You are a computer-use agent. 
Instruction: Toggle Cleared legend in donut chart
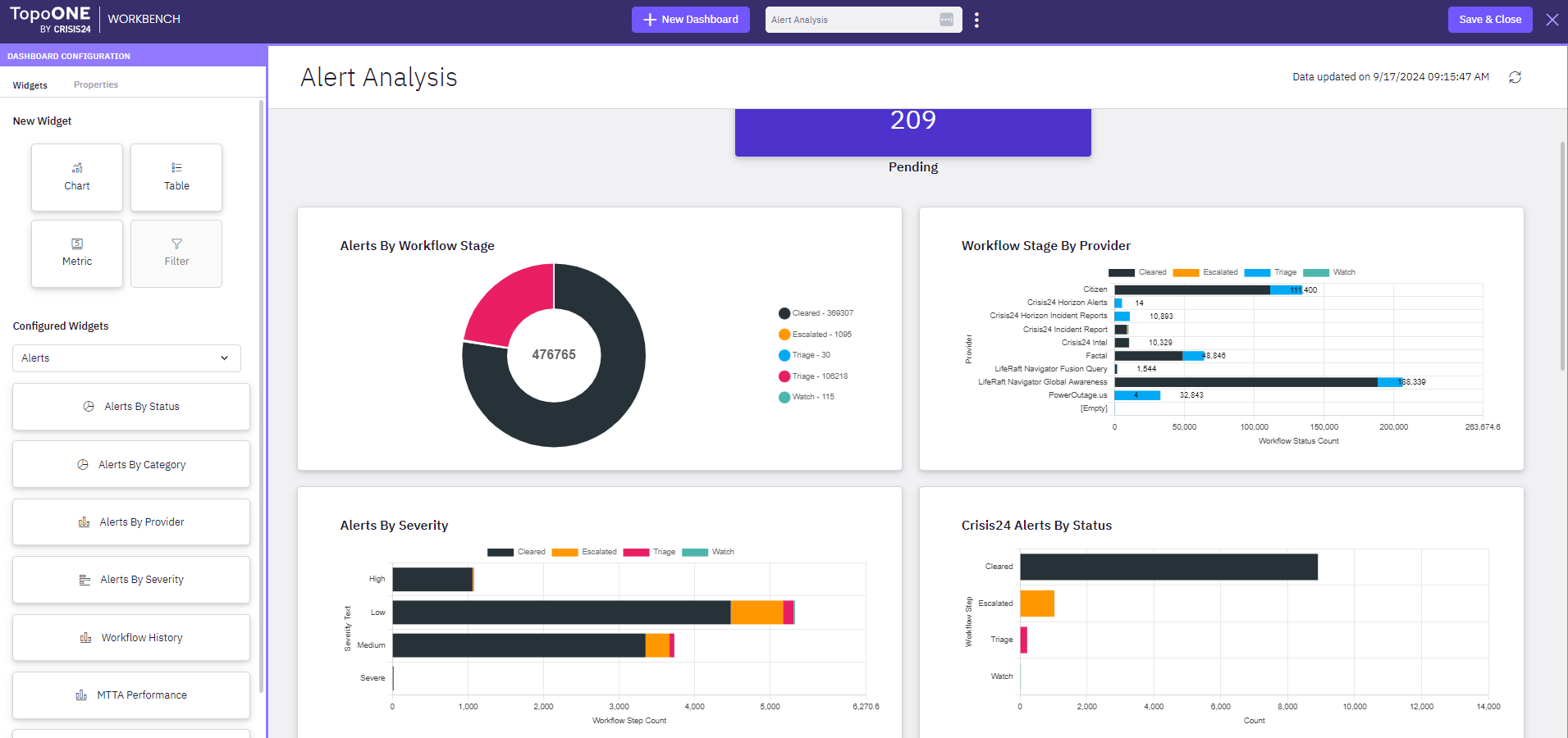click(816, 313)
